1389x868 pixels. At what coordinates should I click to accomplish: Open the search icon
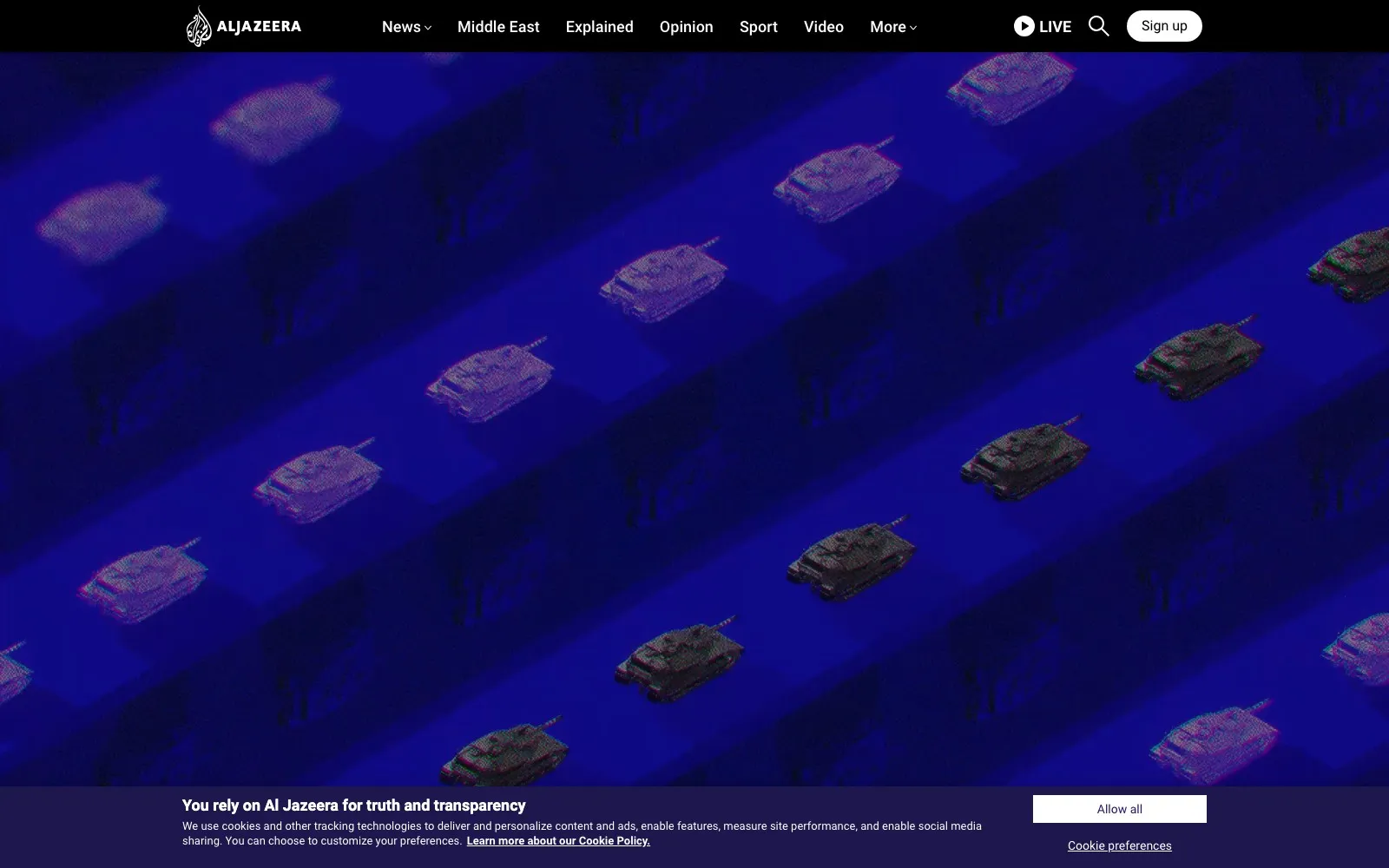1098,26
